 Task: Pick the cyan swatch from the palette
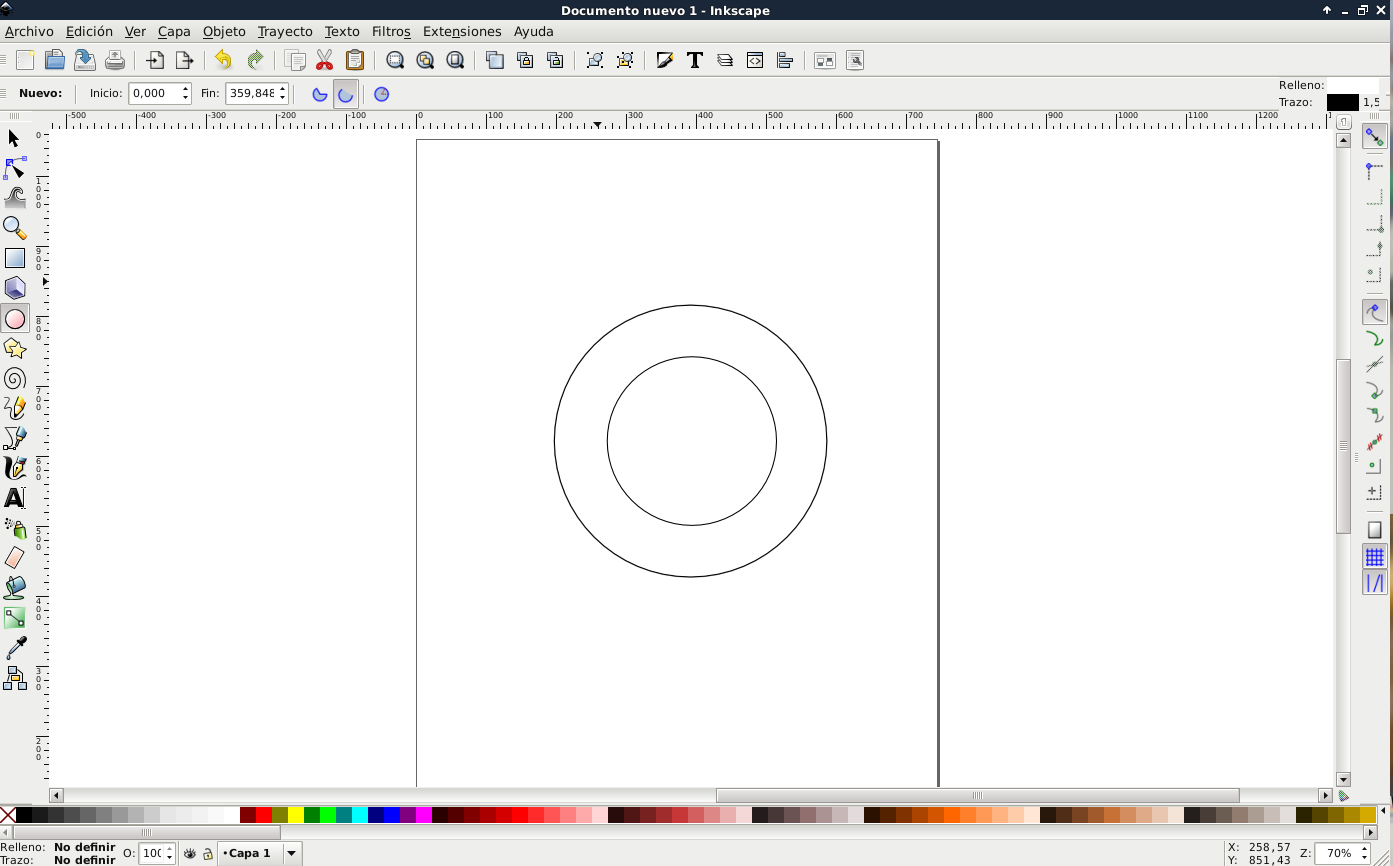coord(360,815)
